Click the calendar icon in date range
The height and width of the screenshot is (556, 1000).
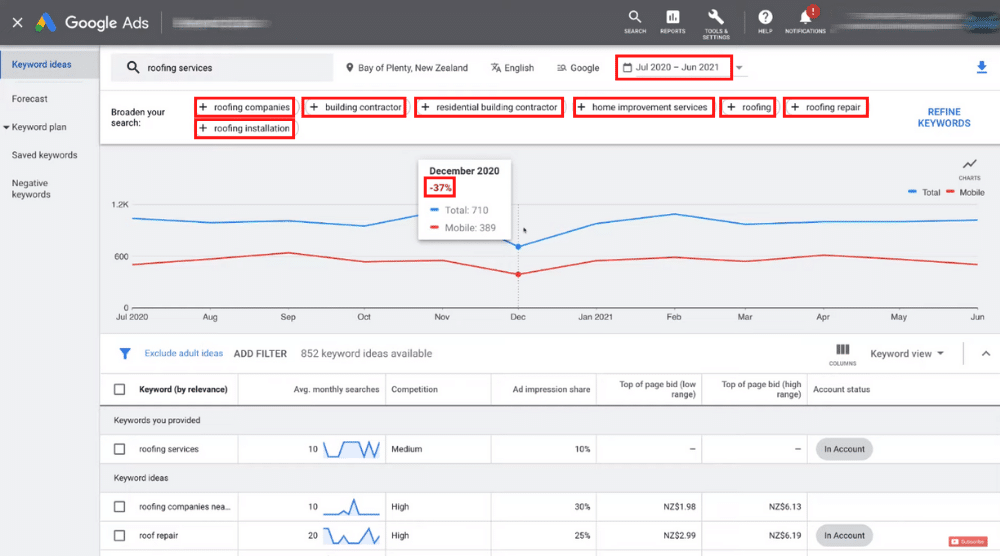627,67
